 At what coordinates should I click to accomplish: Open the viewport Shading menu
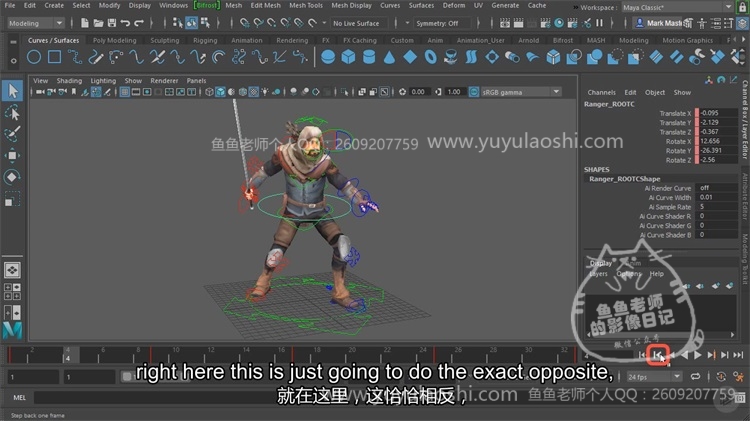(69, 80)
